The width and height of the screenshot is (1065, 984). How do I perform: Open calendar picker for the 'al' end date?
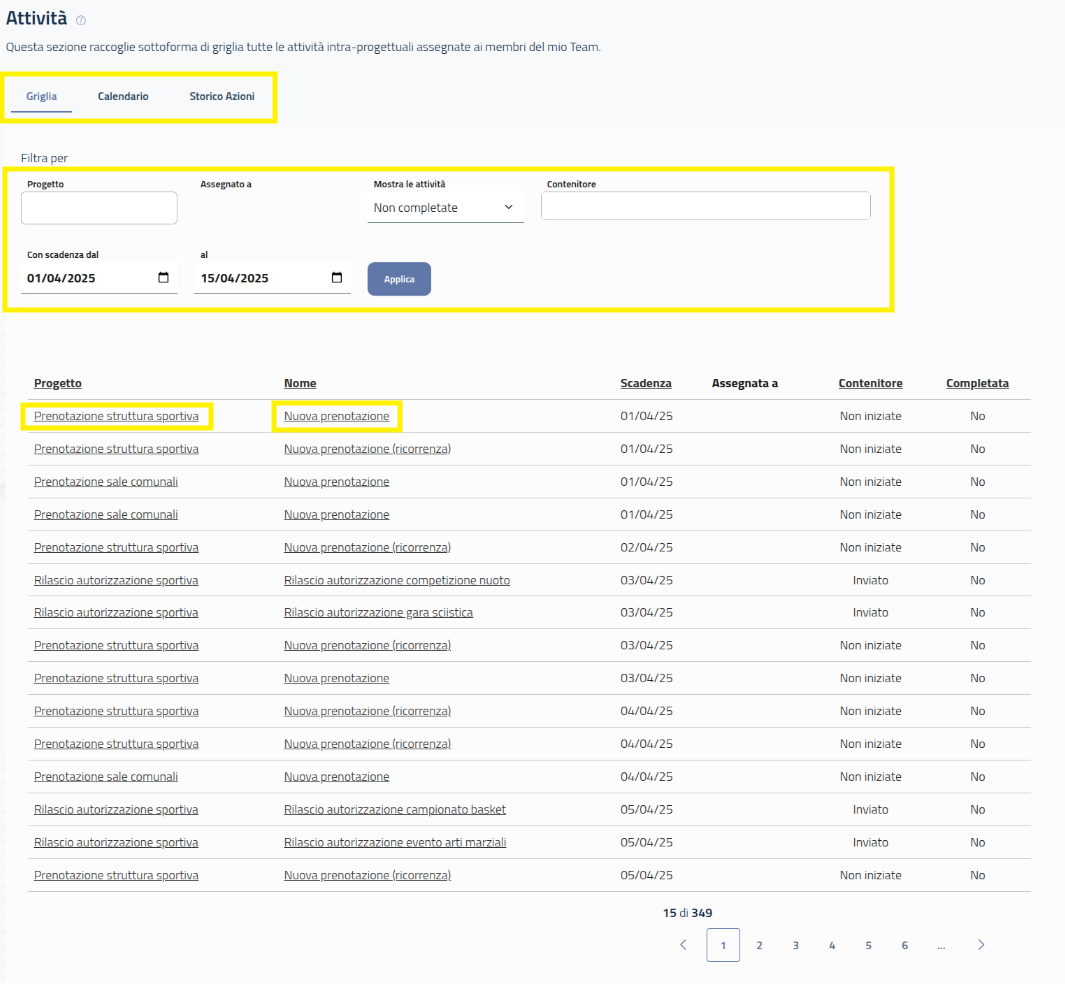tap(337, 278)
